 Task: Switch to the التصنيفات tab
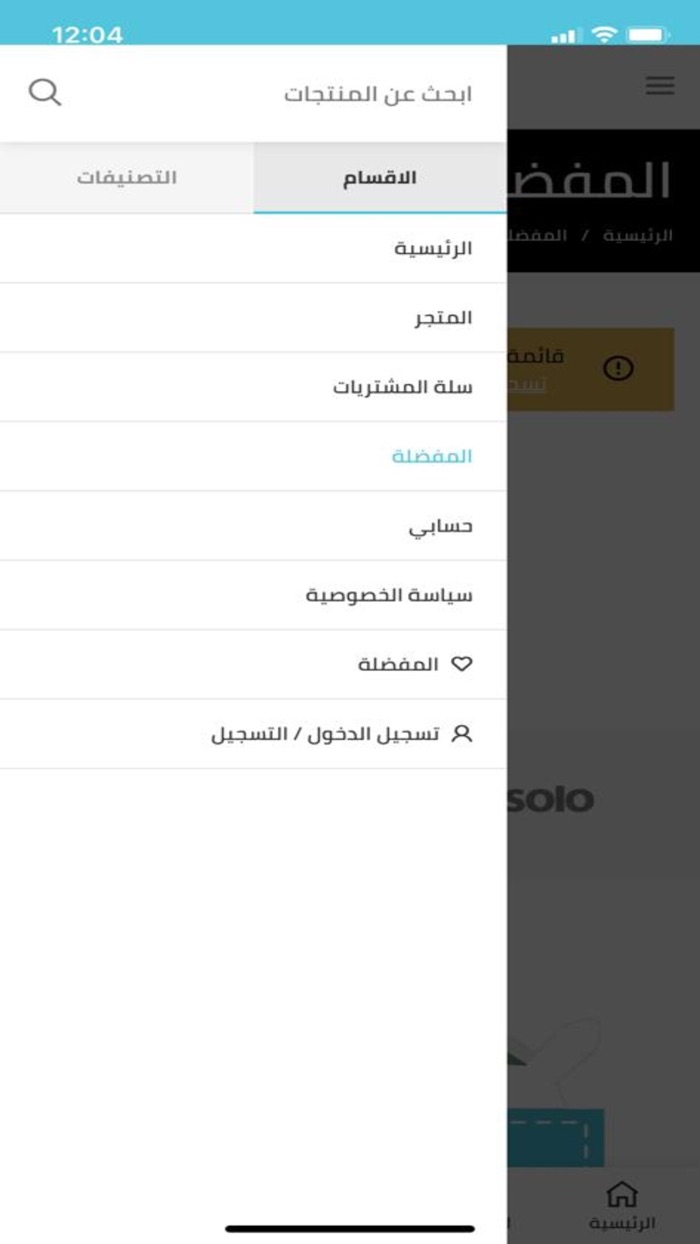pos(126,177)
